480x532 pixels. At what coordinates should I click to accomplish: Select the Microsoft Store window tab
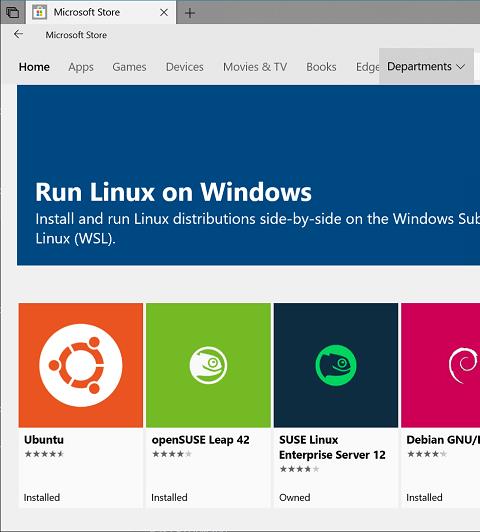101,12
